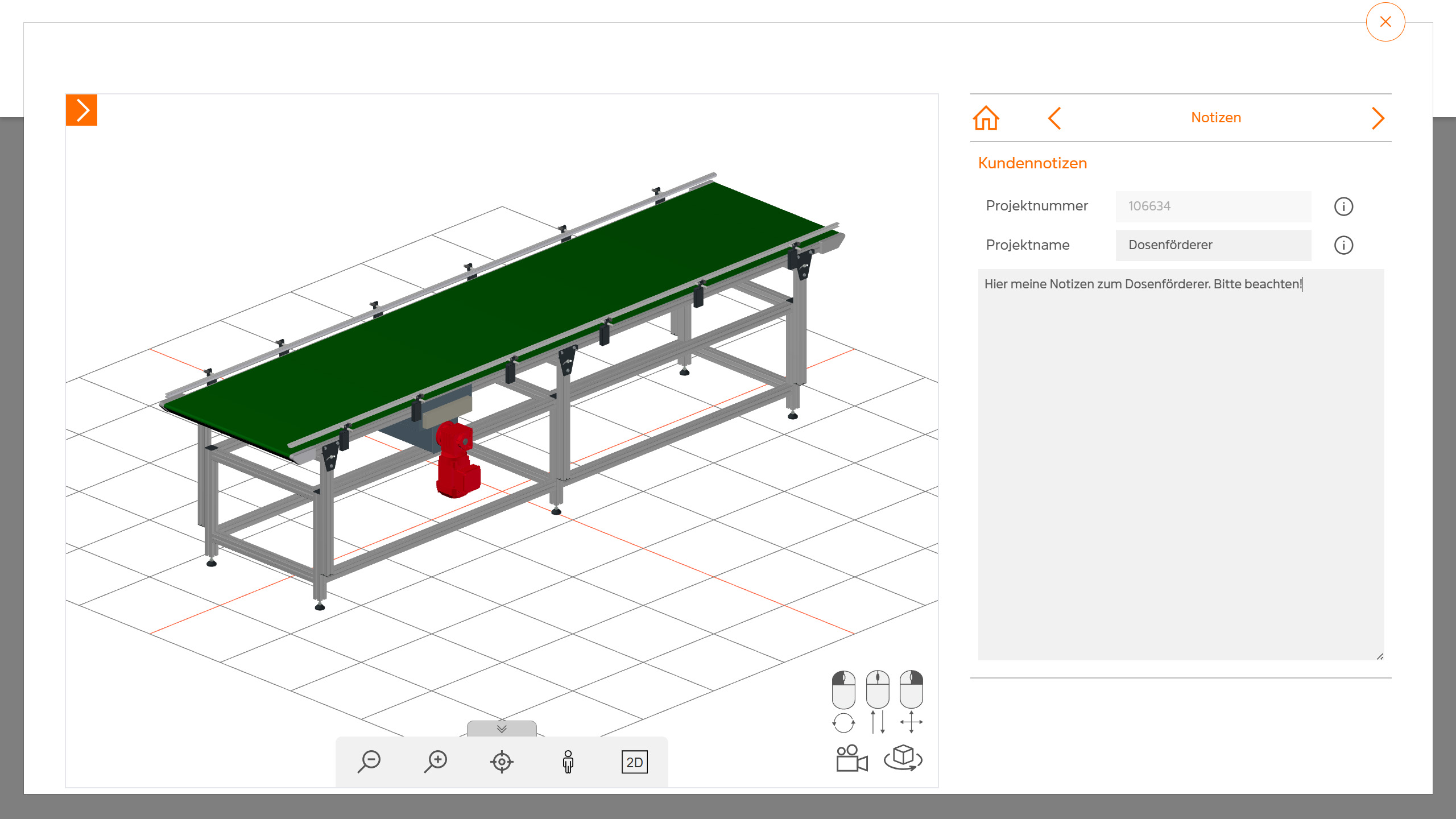Go to the previous configuration step arrow

(1054, 118)
